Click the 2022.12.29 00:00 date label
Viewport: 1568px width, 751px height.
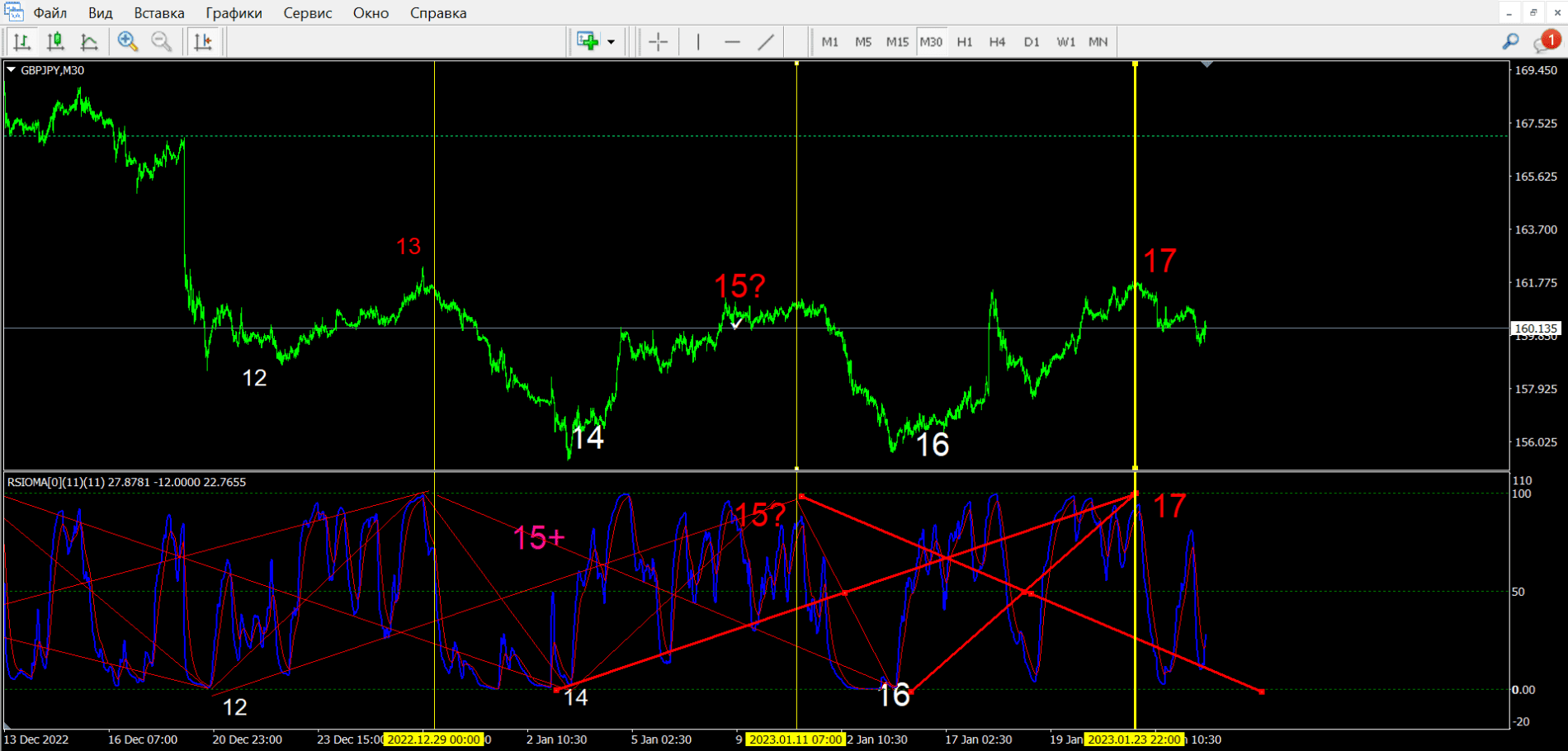434,739
